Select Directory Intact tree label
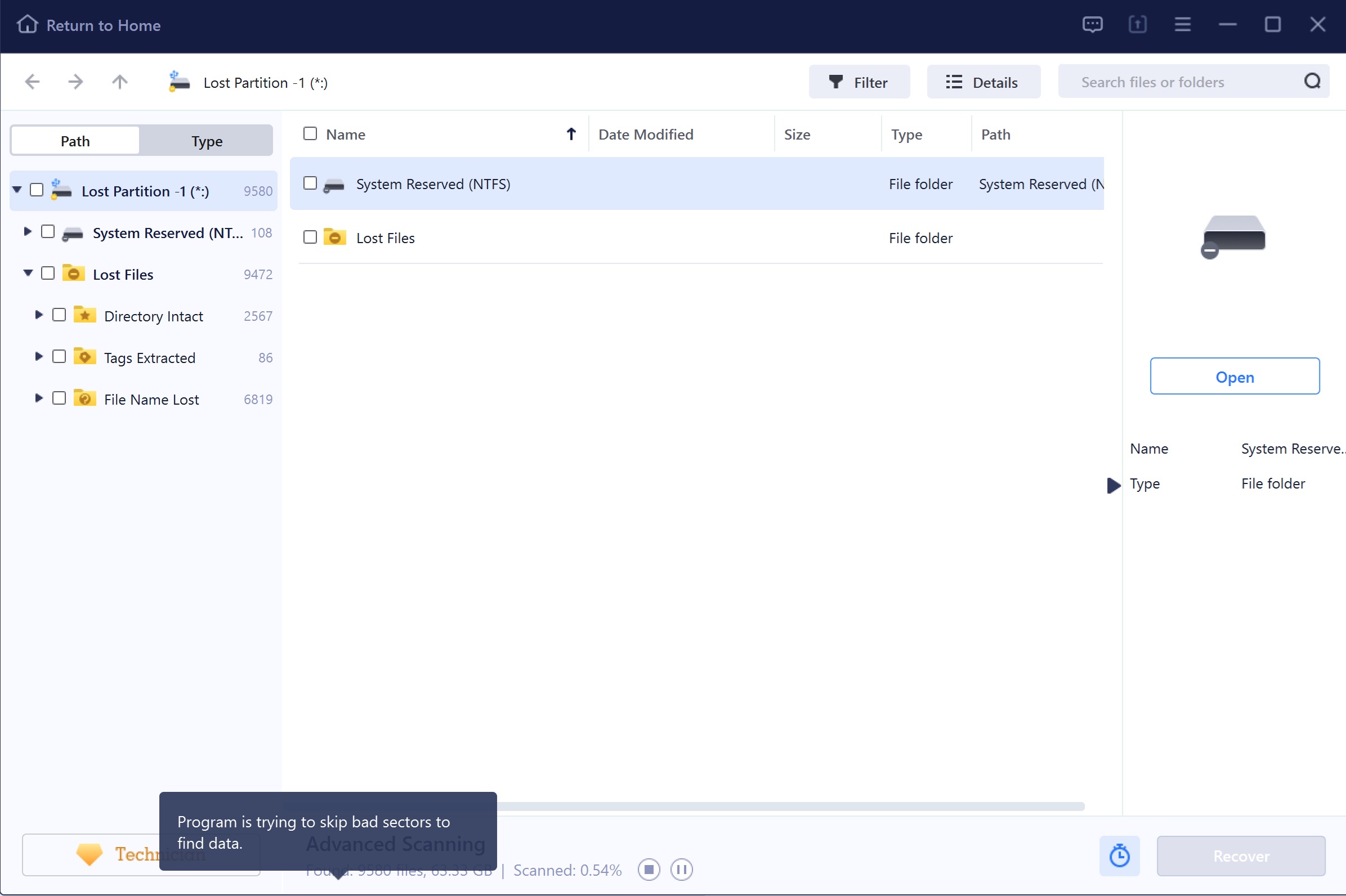 154,316
